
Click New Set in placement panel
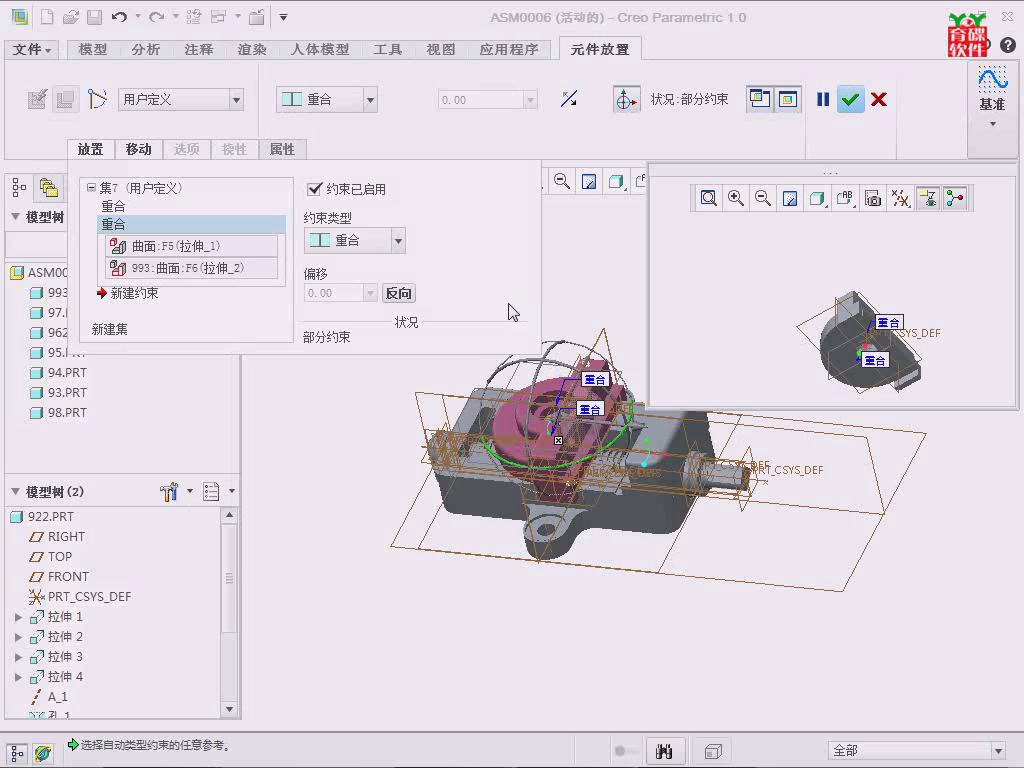pyautogui.click(x=110, y=329)
